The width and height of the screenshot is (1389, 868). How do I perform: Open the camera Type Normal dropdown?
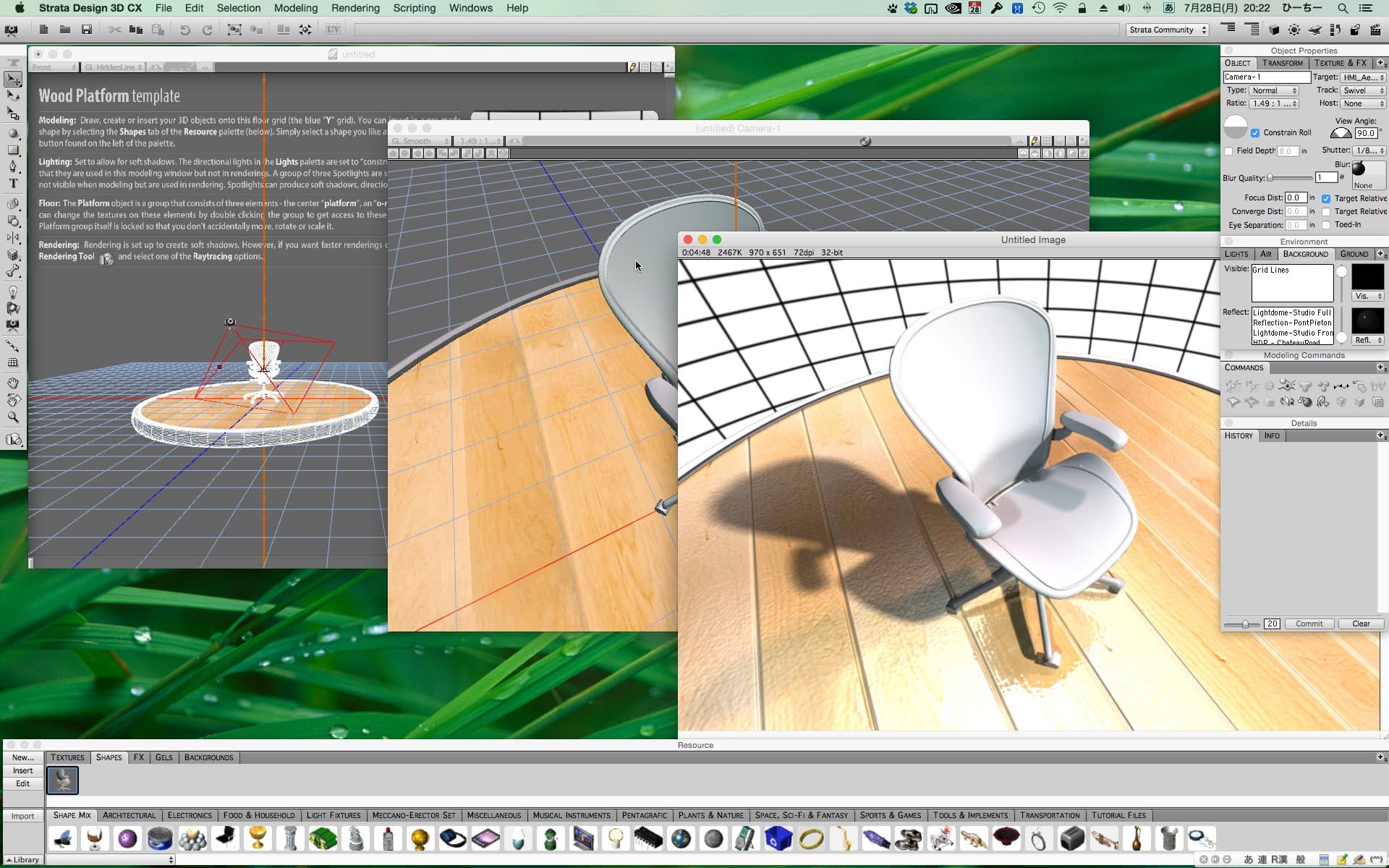tap(1274, 90)
